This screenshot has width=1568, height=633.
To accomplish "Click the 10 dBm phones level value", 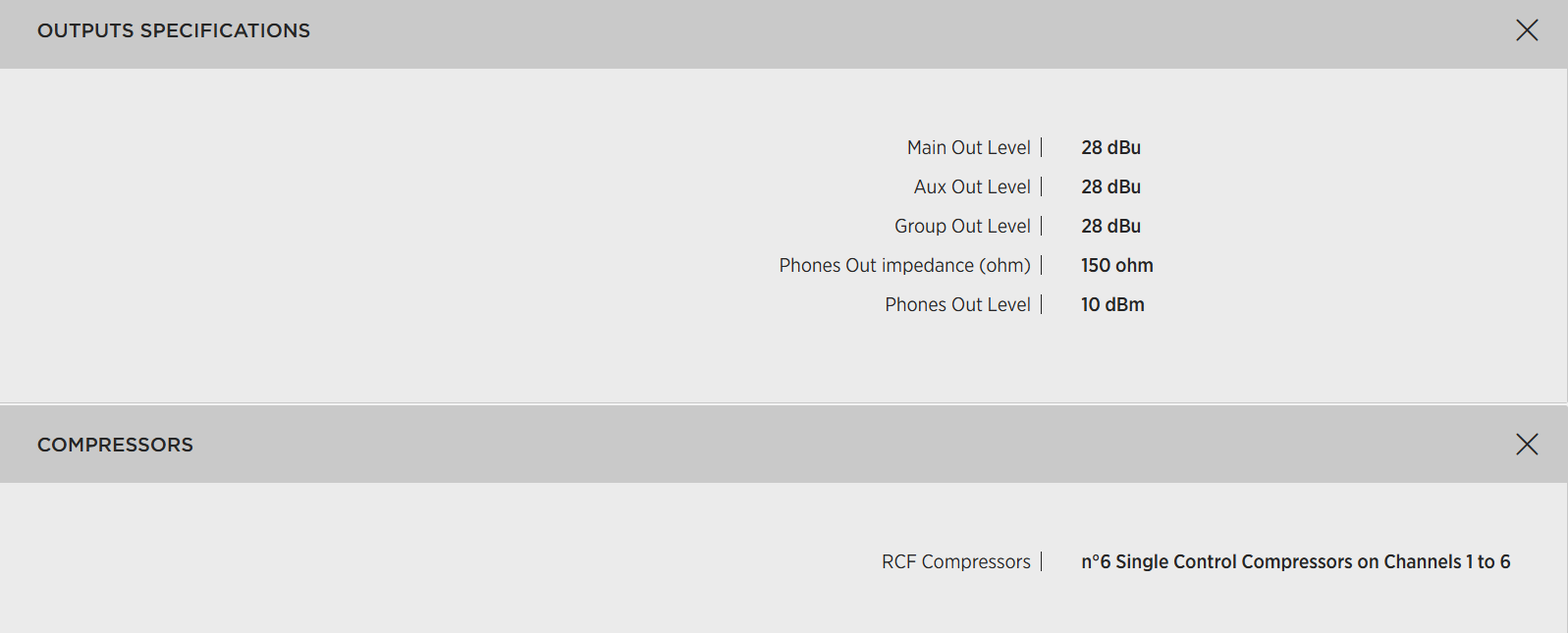I will pyautogui.click(x=1112, y=304).
